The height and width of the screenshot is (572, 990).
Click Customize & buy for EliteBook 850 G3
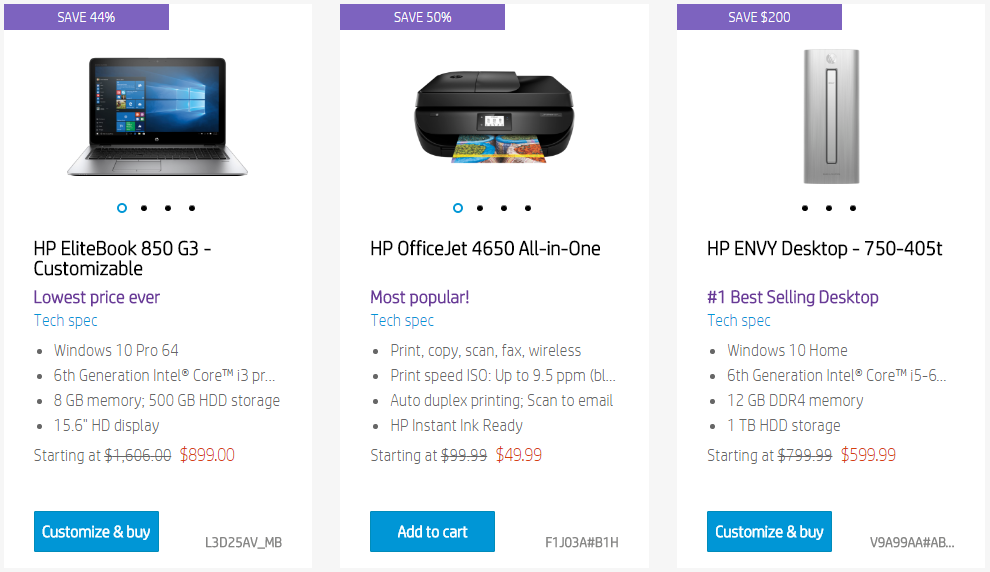96,532
